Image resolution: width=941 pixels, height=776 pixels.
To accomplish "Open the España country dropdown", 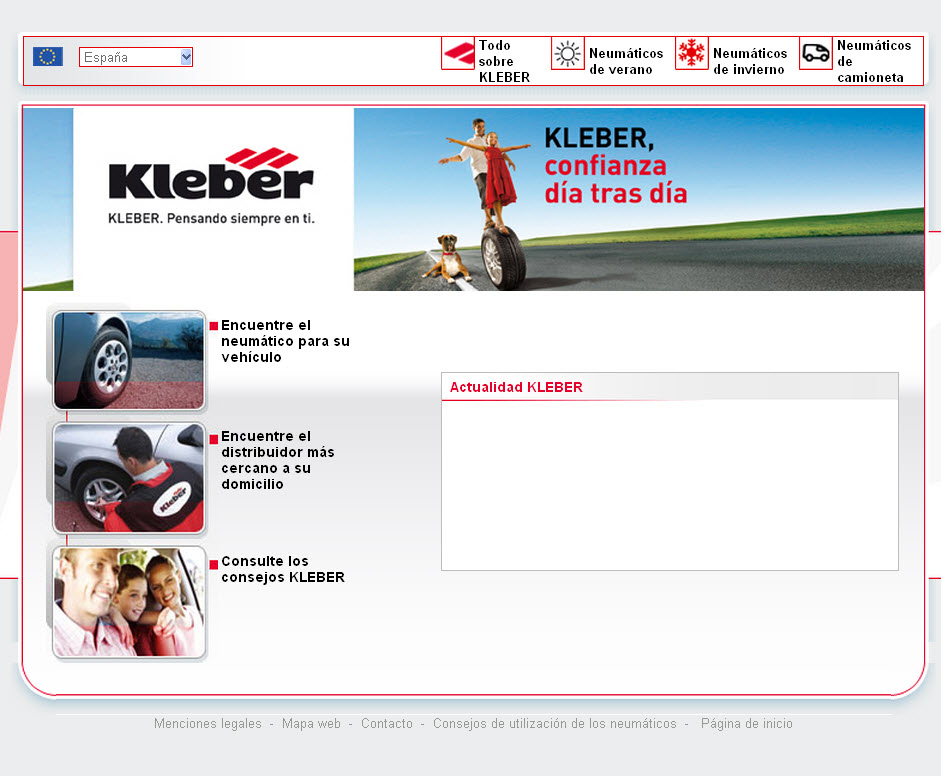I will [x=136, y=57].
